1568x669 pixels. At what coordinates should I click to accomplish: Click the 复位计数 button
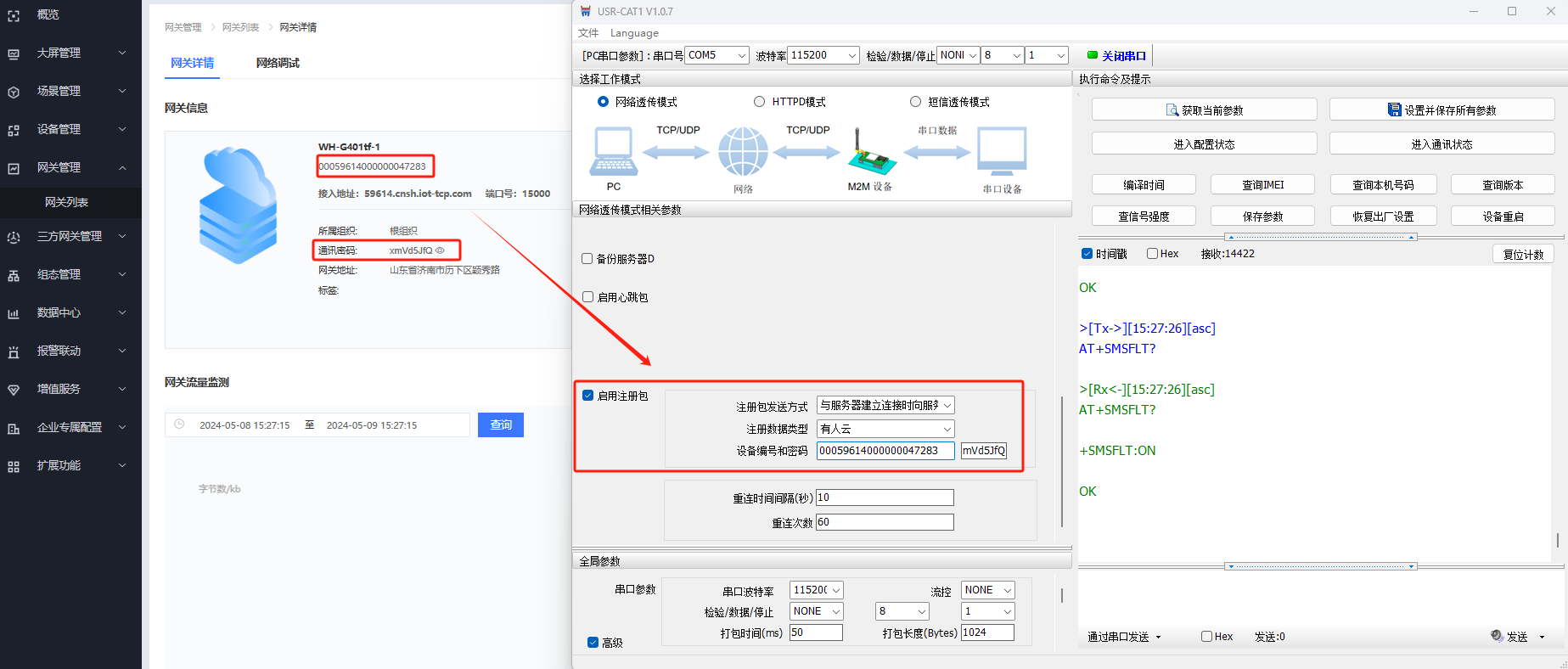pyautogui.click(x=1523, y=254)
